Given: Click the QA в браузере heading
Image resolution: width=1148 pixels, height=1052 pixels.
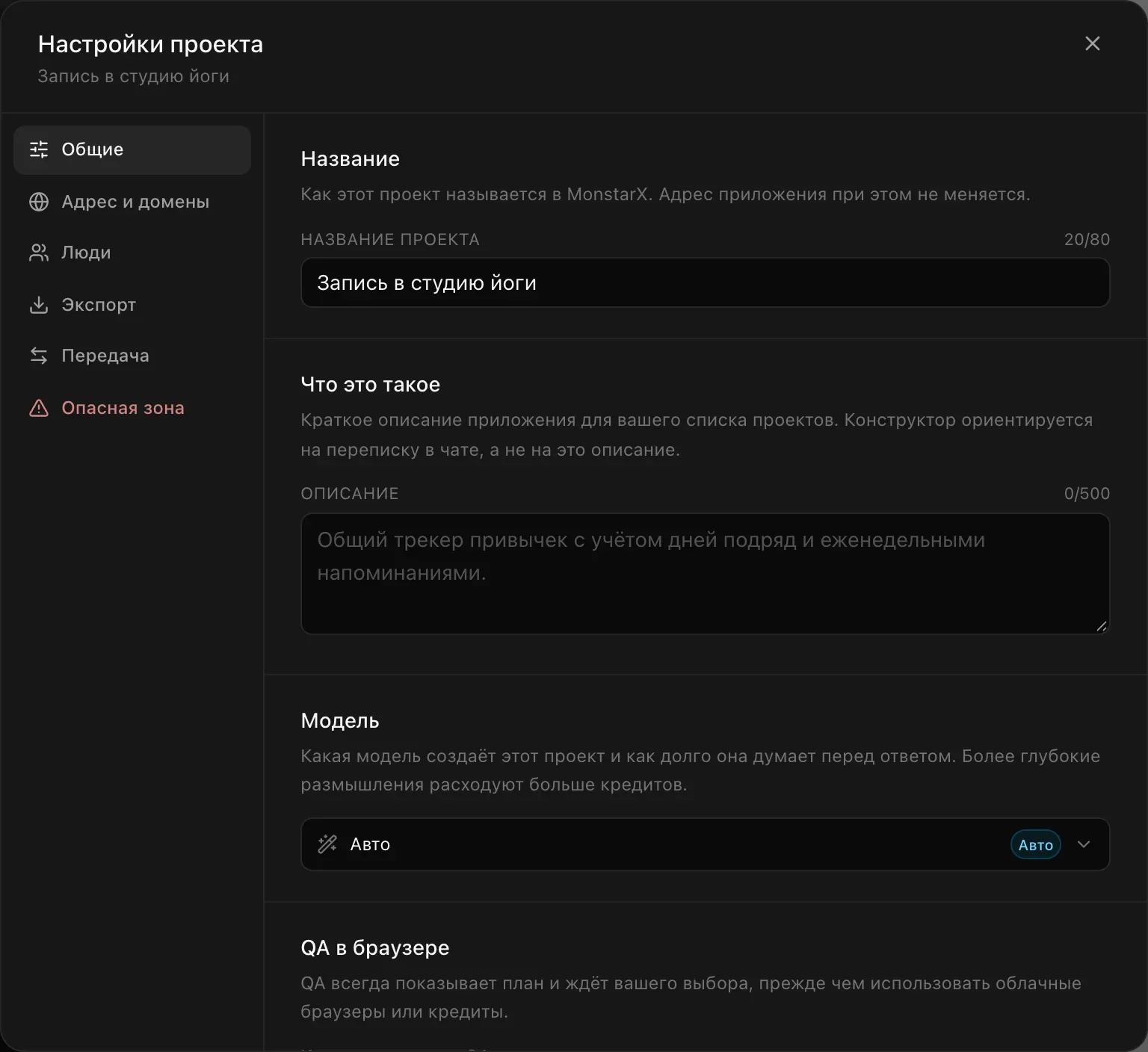Looking at the screenshot, I should tap(375, 947).
